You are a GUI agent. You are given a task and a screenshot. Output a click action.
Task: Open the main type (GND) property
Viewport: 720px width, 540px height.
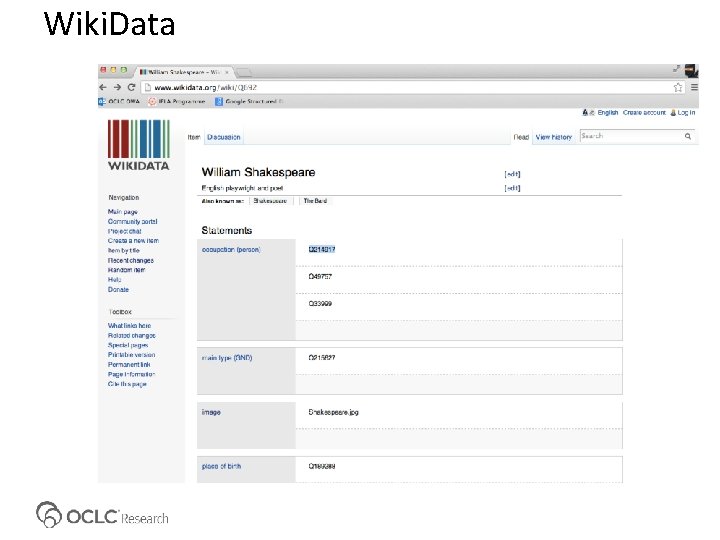tap(227, 358)
